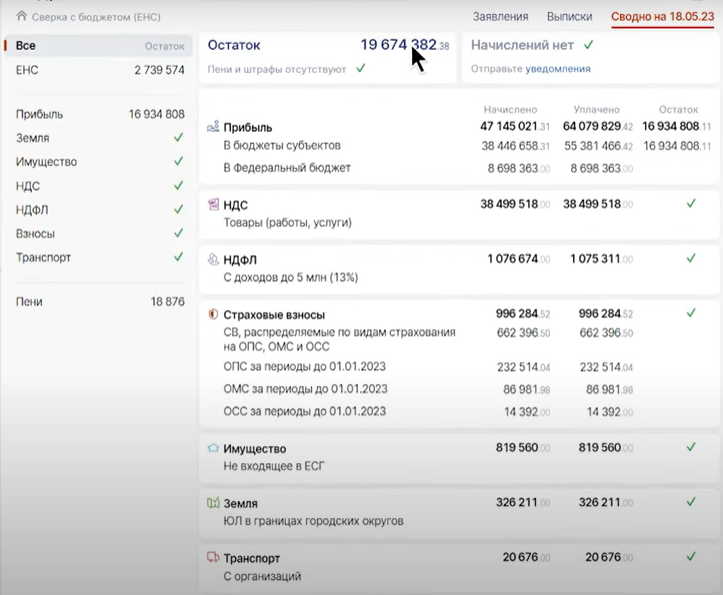Click the checkmark in the НДС row
723x595 pixels.
click(x=691, y=203)
